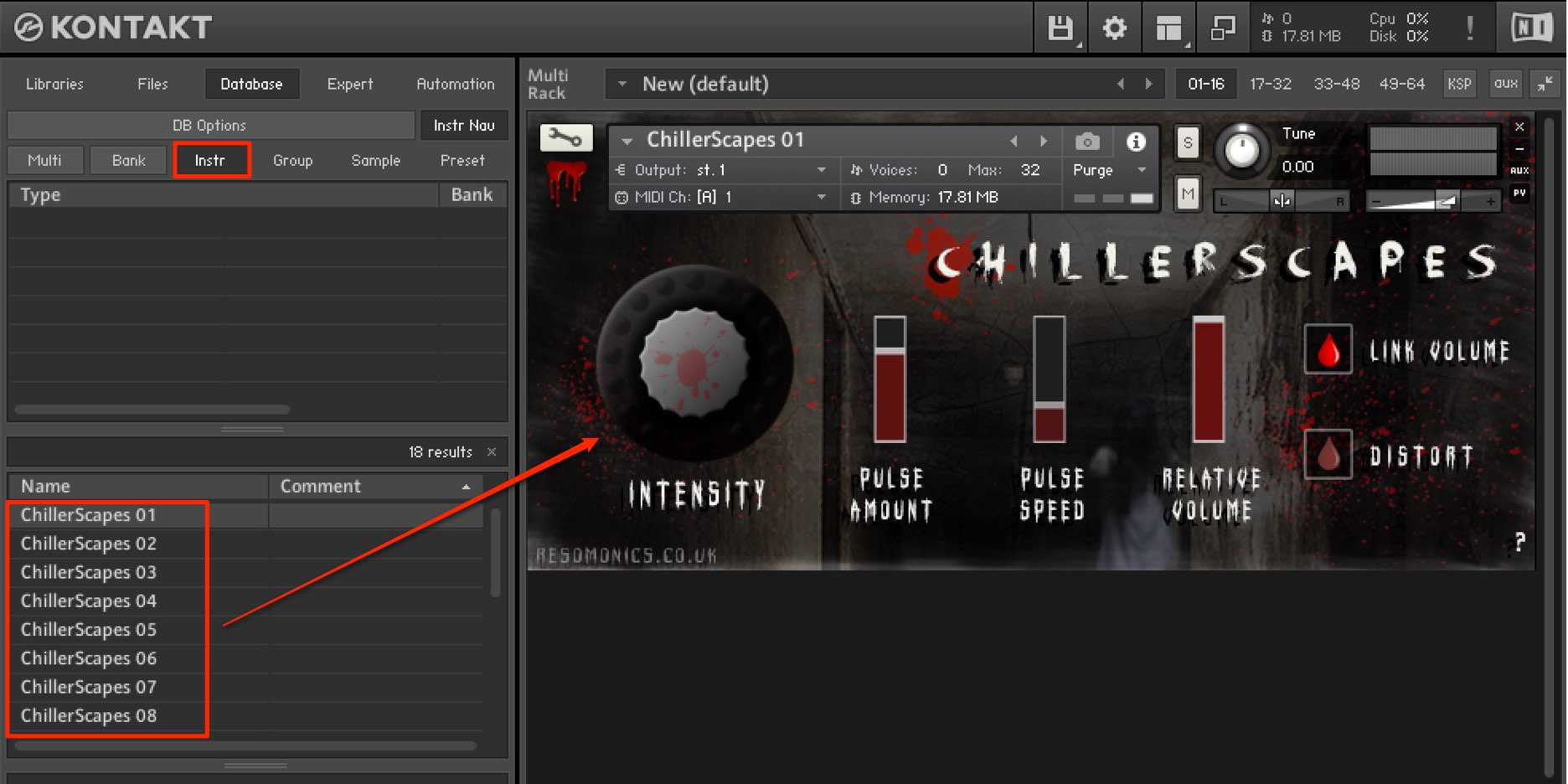The image size is (1568, 784).
Task: Go to next multi with right arrow
Action: 1149,84
